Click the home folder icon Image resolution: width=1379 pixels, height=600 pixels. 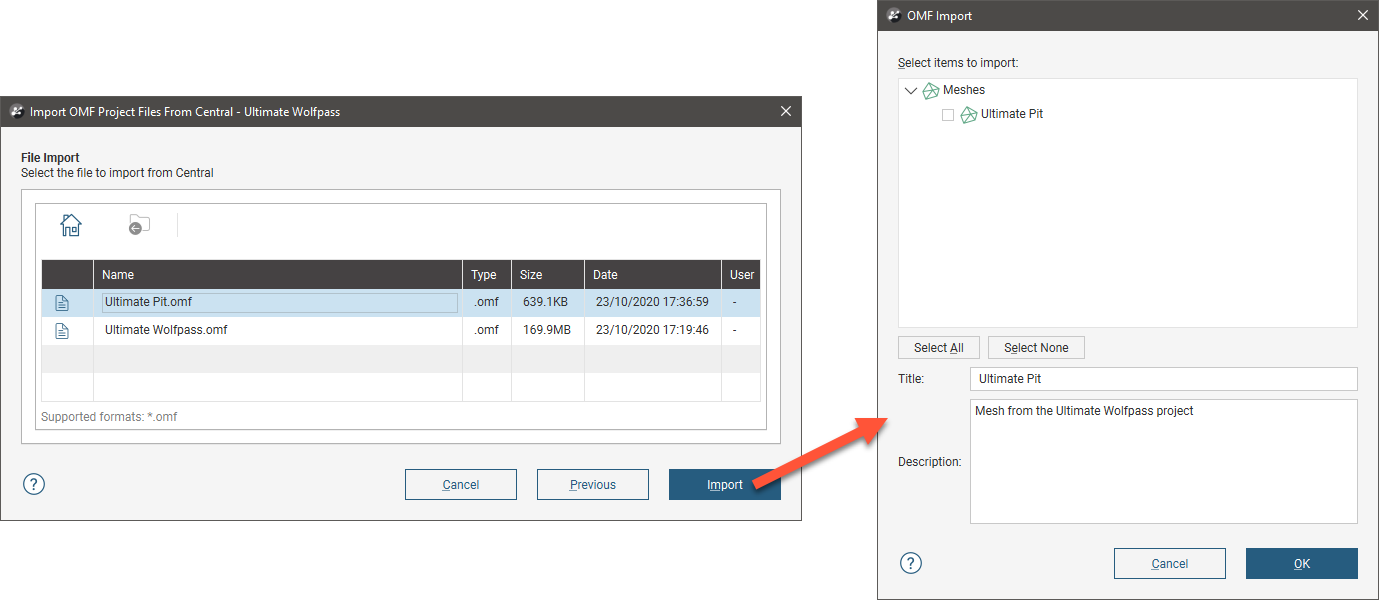(x=70, y=225)
